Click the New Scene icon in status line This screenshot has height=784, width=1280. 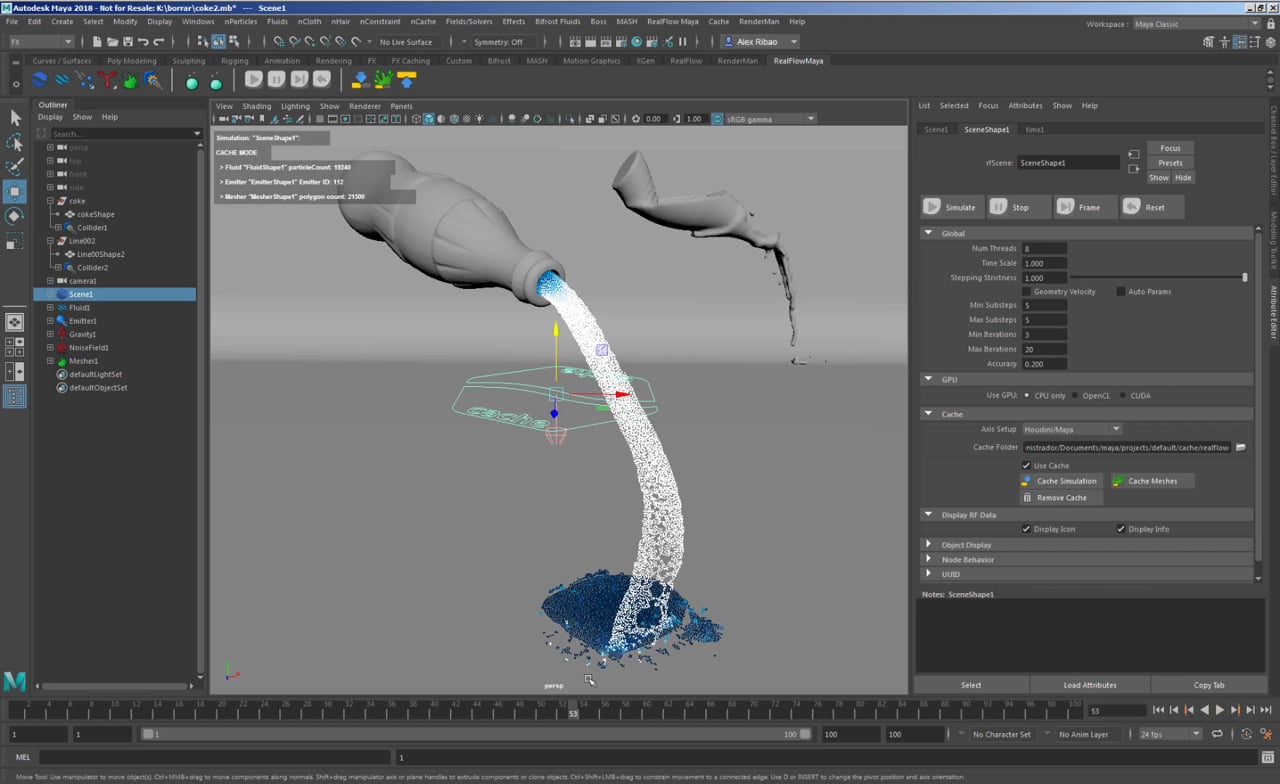coord(97,42)
